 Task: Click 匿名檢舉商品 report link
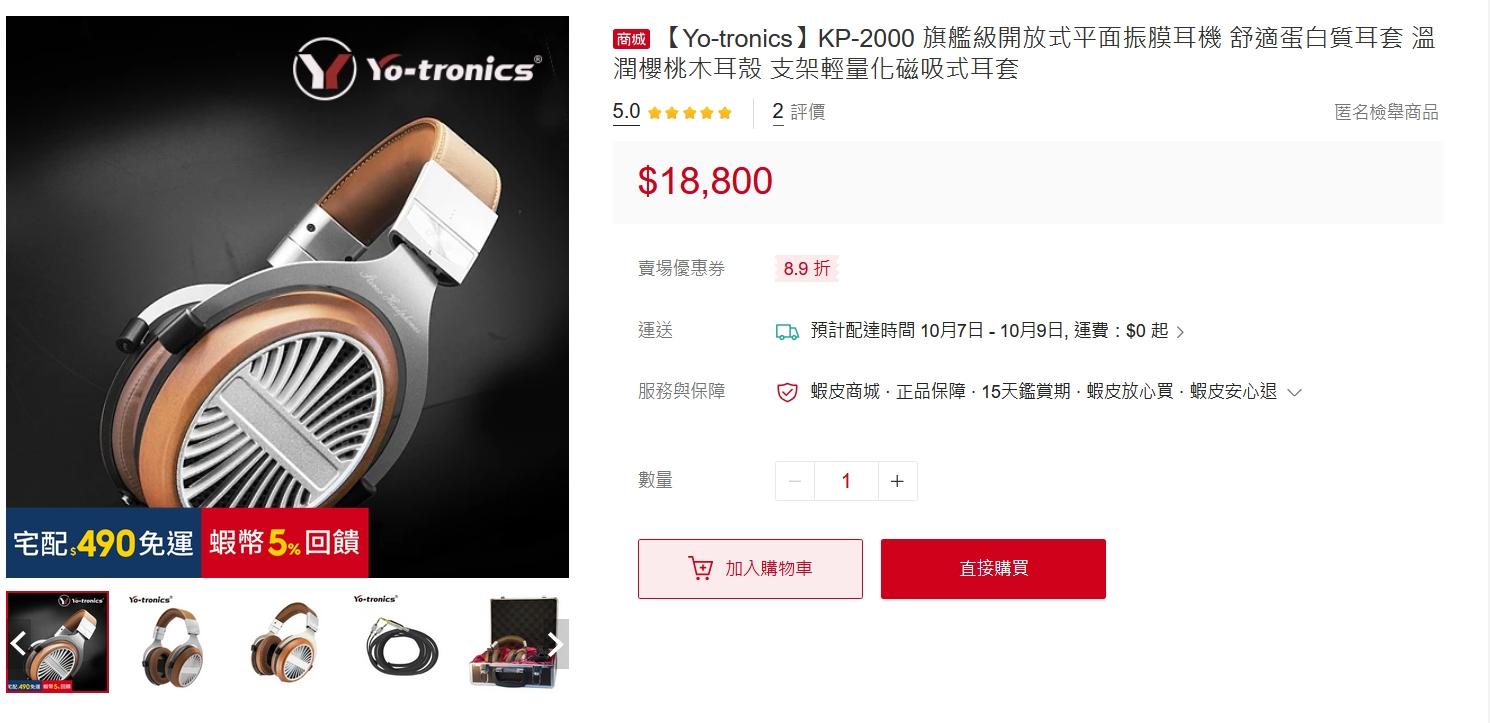point(1386,112)
